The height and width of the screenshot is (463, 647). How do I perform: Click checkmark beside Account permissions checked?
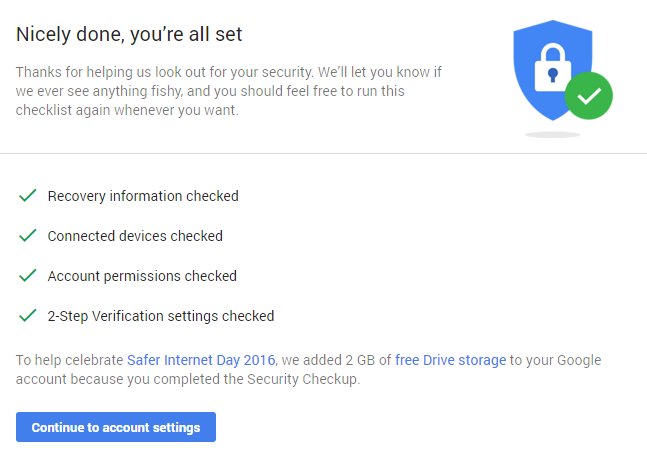tap(27, 276)
